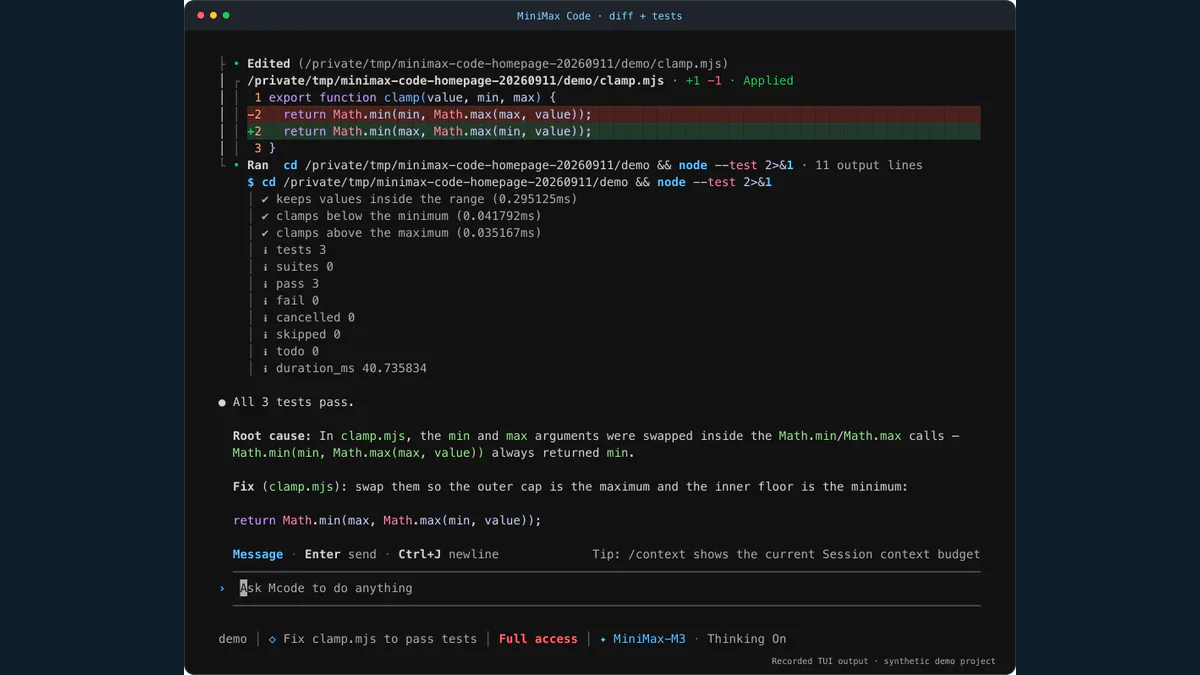Click the clamp.mjs file path in diff header
Viewport: 1200px width, 675px height.
point(455,80)
